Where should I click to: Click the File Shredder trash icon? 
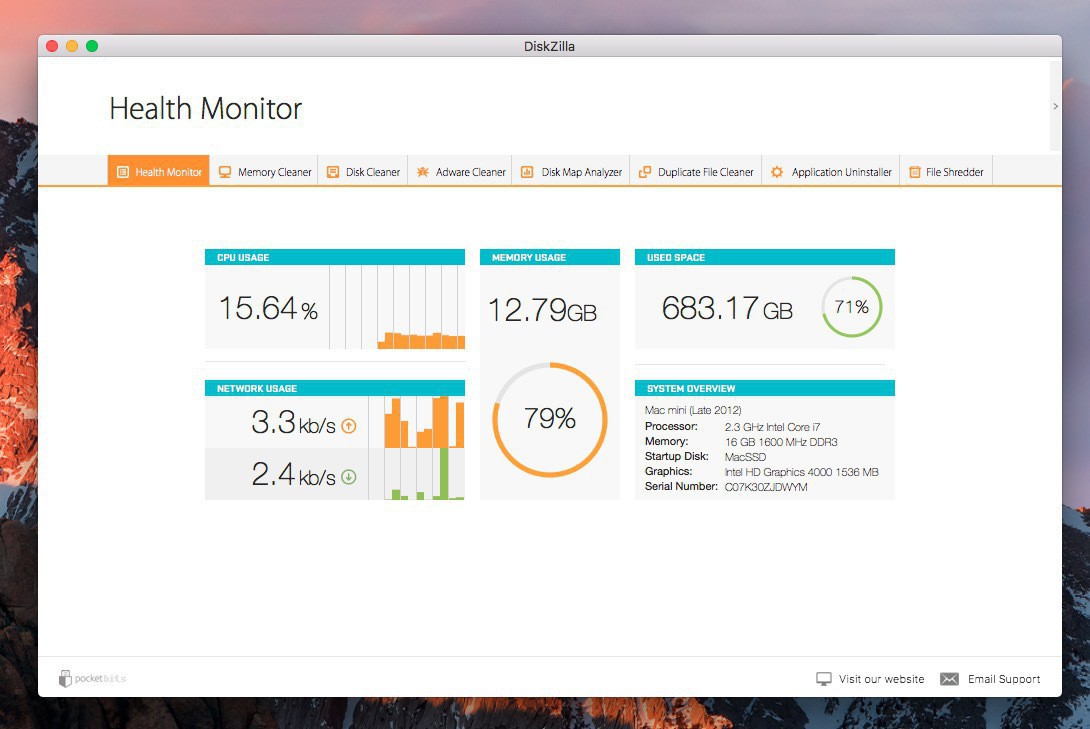point(914,172)
